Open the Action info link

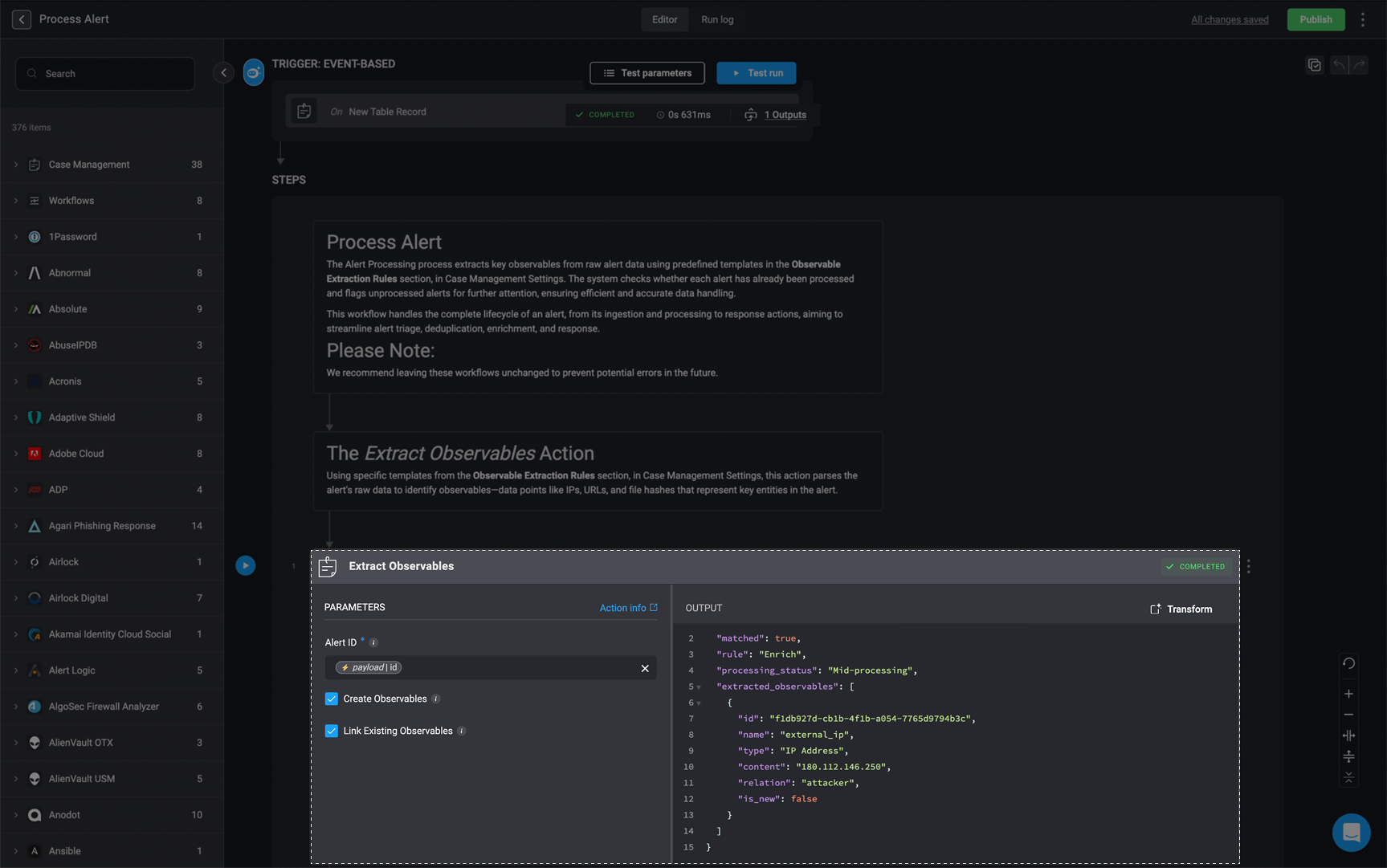pyautogui.click(x=628, y=608)
